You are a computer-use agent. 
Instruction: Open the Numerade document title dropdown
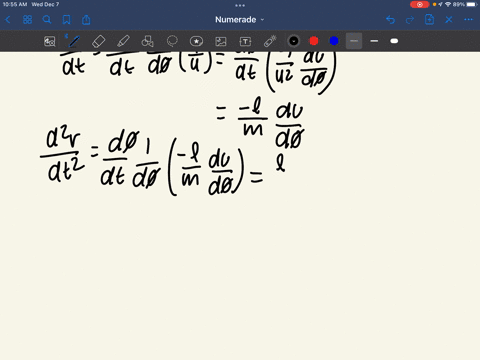point(239,20)
